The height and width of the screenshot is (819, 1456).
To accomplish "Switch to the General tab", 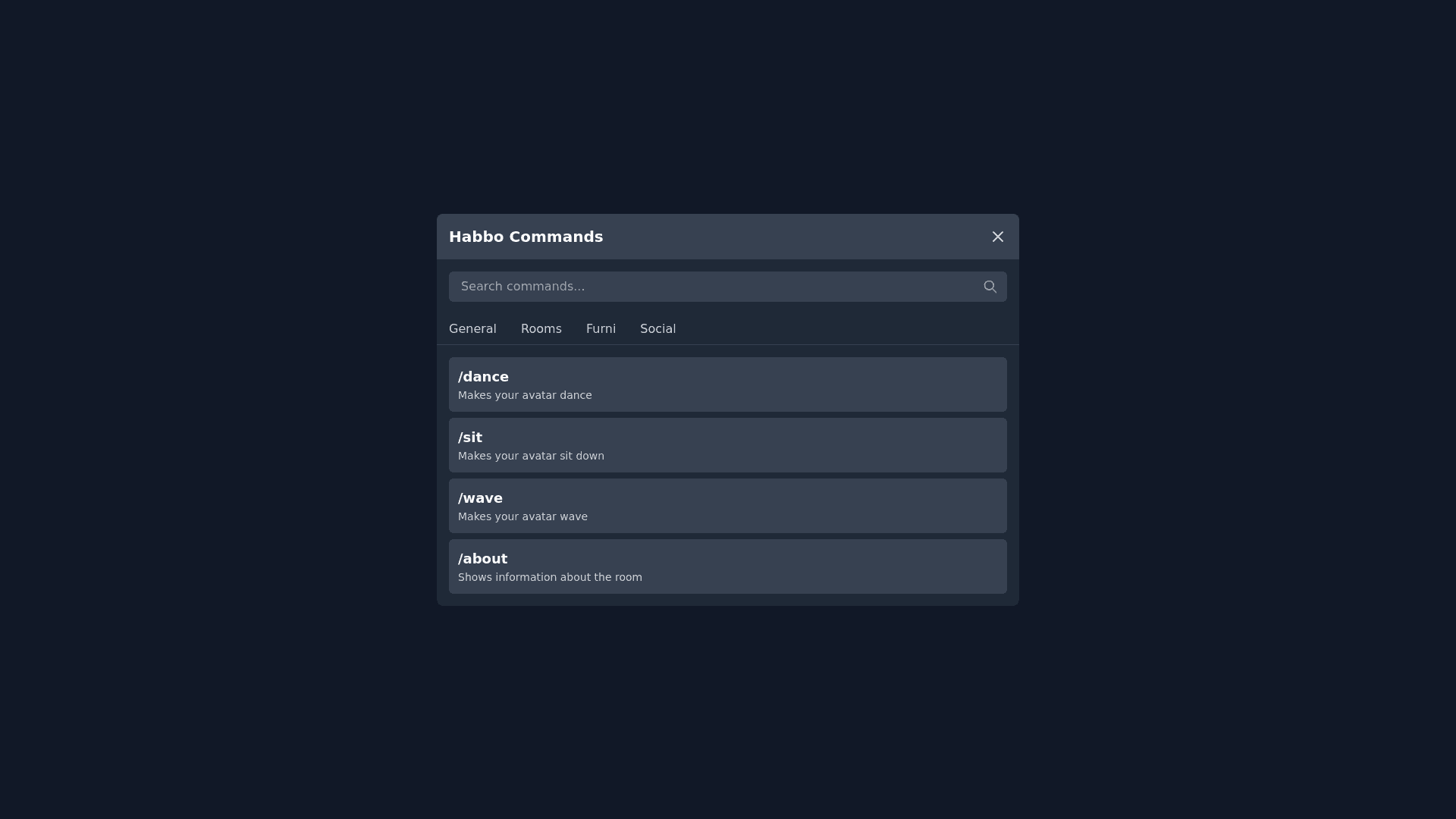I will (x=472, y=329).
